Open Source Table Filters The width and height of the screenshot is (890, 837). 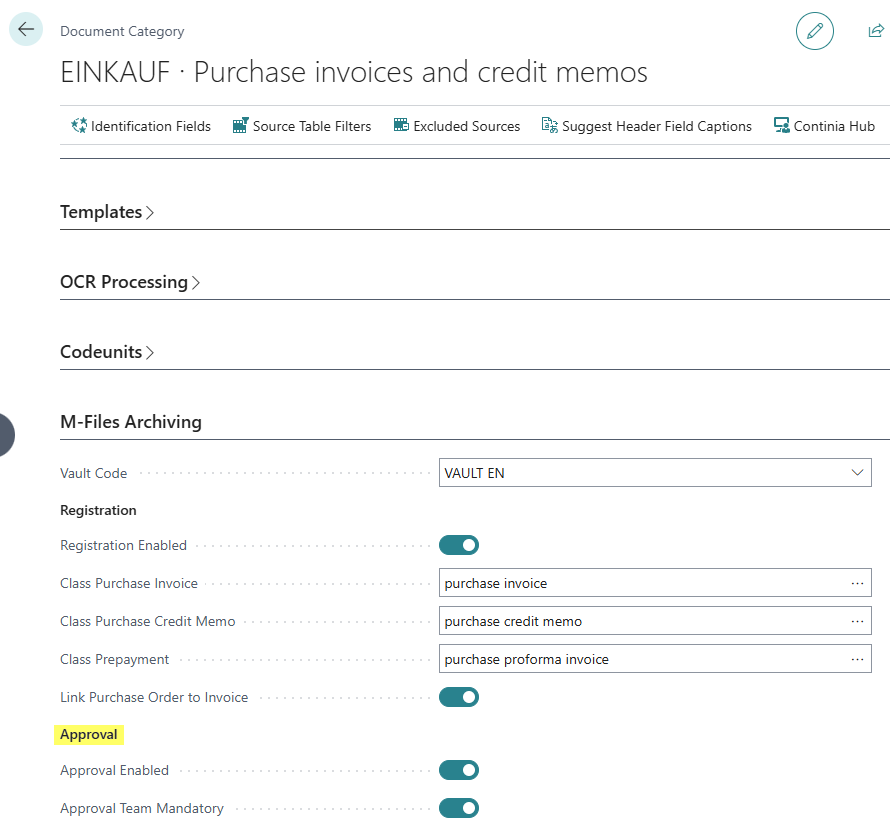301,126
